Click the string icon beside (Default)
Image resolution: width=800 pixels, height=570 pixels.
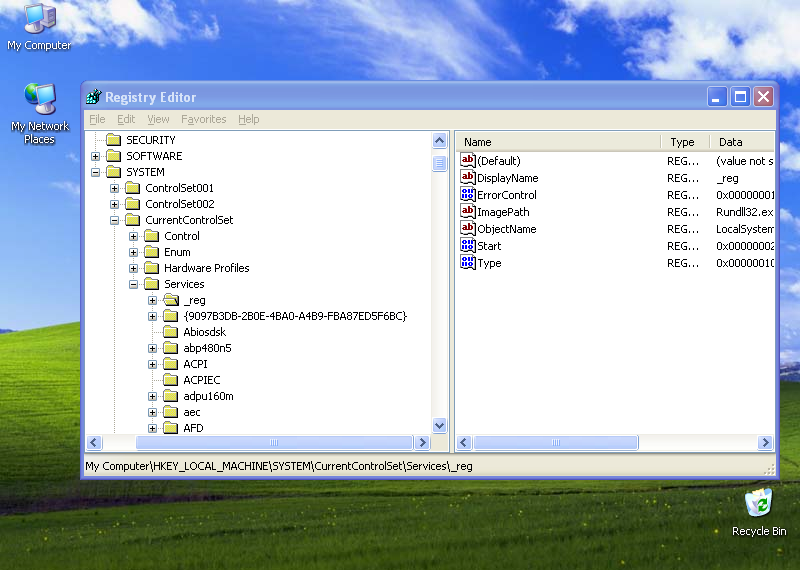467,161
